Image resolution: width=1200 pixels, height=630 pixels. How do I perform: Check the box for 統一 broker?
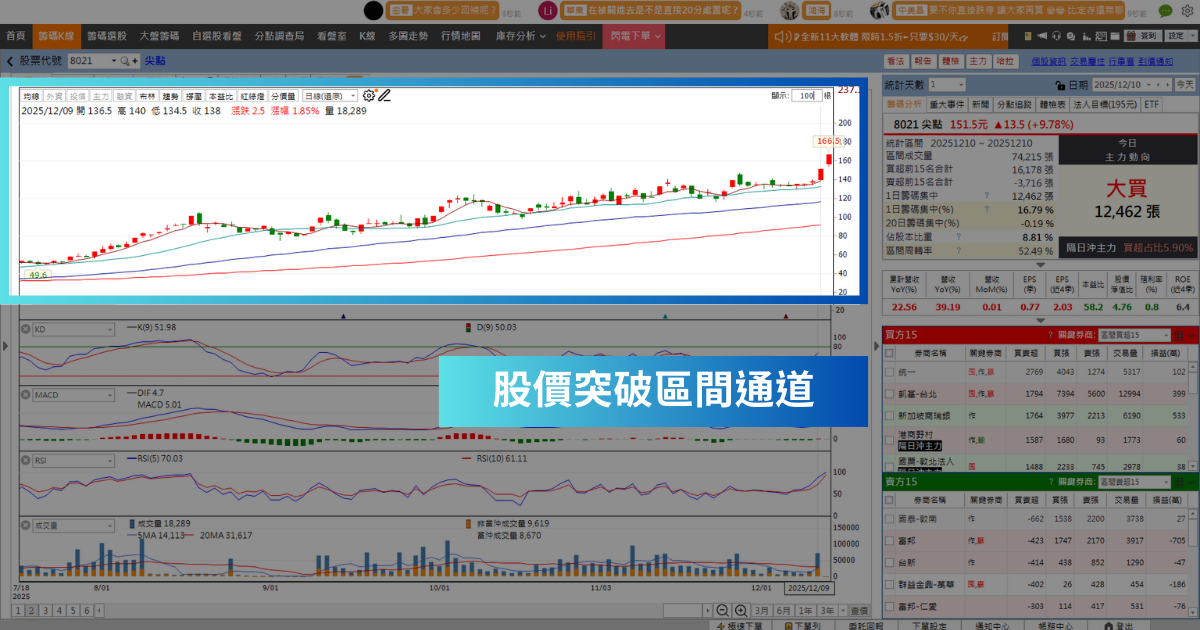(889, 371)
